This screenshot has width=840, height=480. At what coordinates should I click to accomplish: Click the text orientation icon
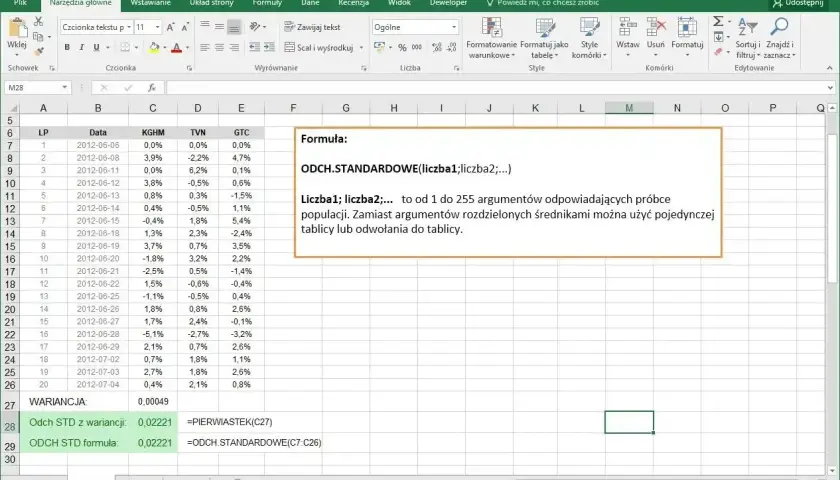(255, 26)
